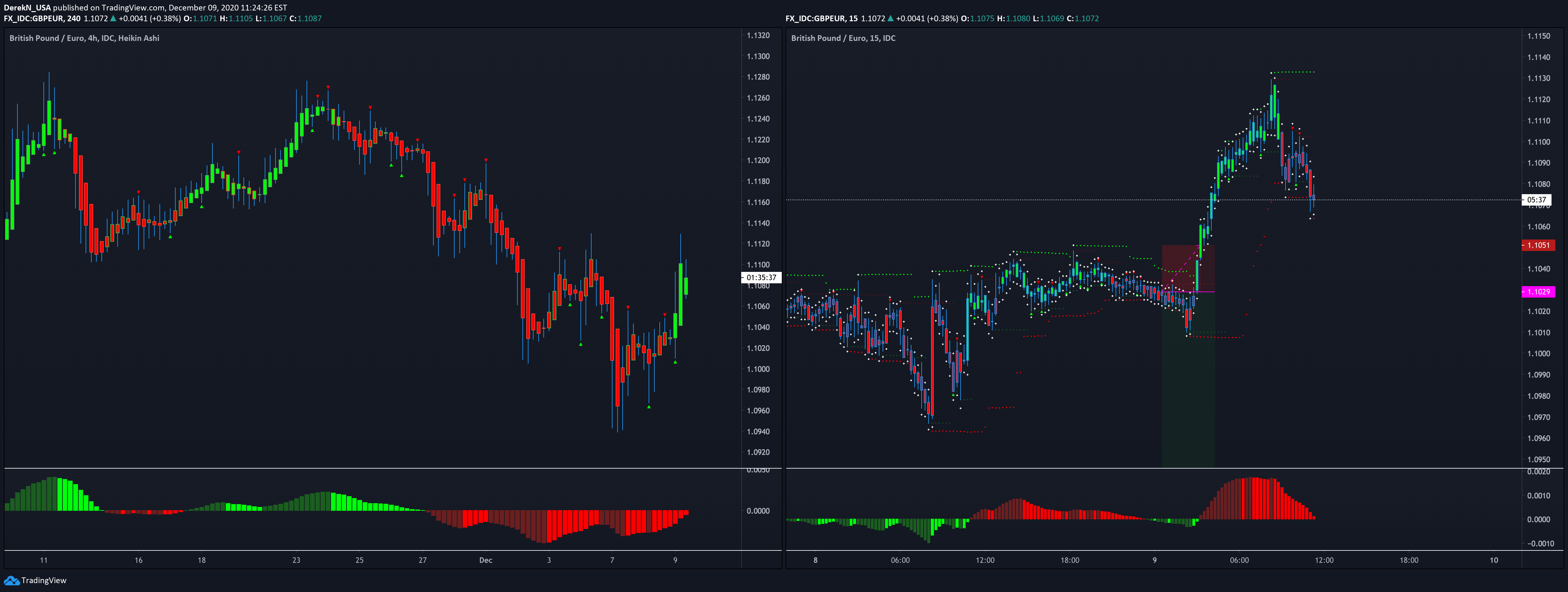Click the 1.0950 price on the right axis
Viewport: 1568px width, 592px height.
pos(1539,460)
